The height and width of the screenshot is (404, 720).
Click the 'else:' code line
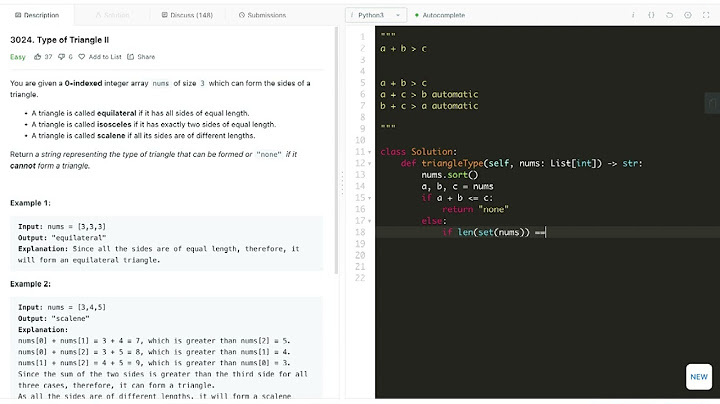(x=434, y=221)
